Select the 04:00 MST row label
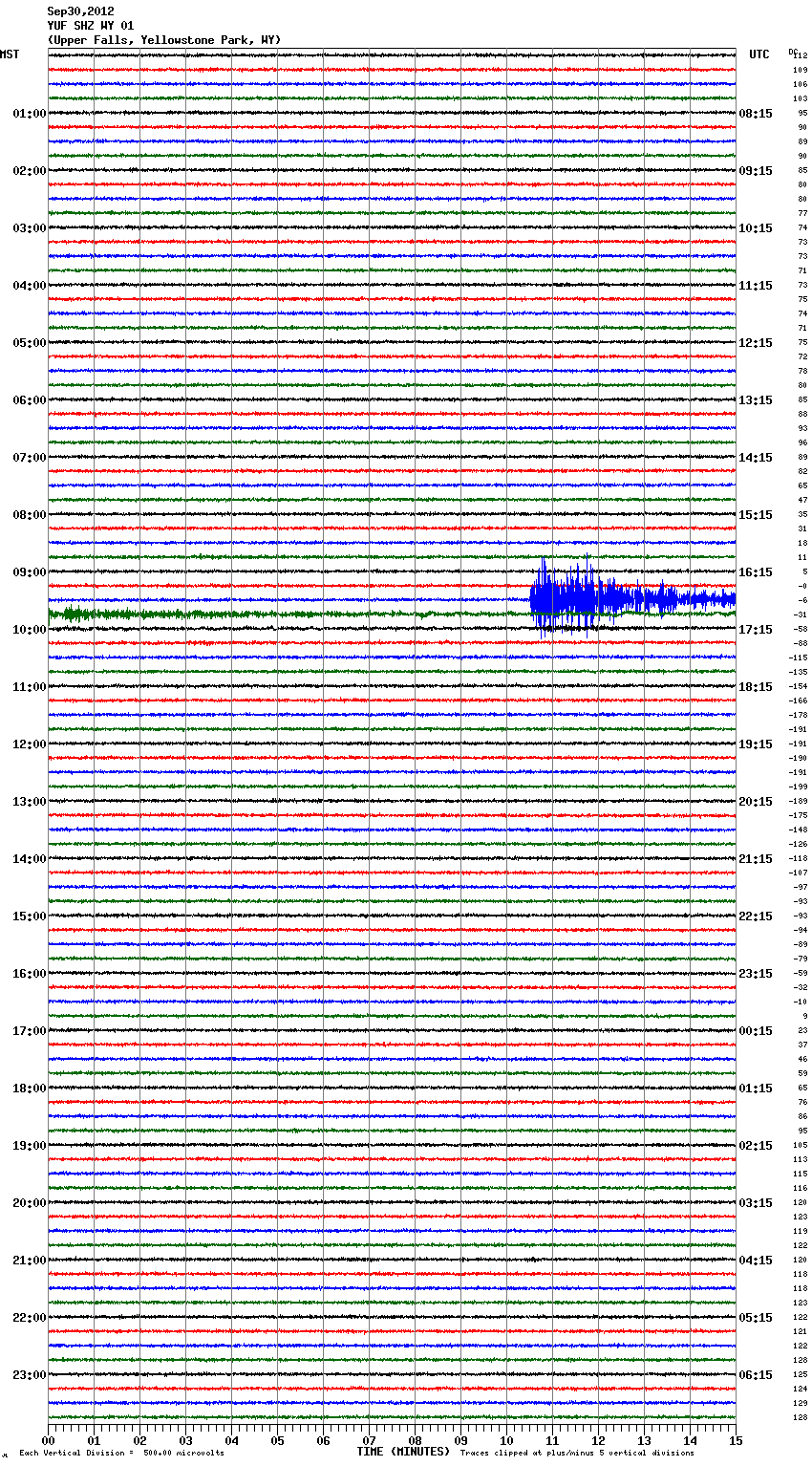 pyautogui.click(x=30, y=286)
